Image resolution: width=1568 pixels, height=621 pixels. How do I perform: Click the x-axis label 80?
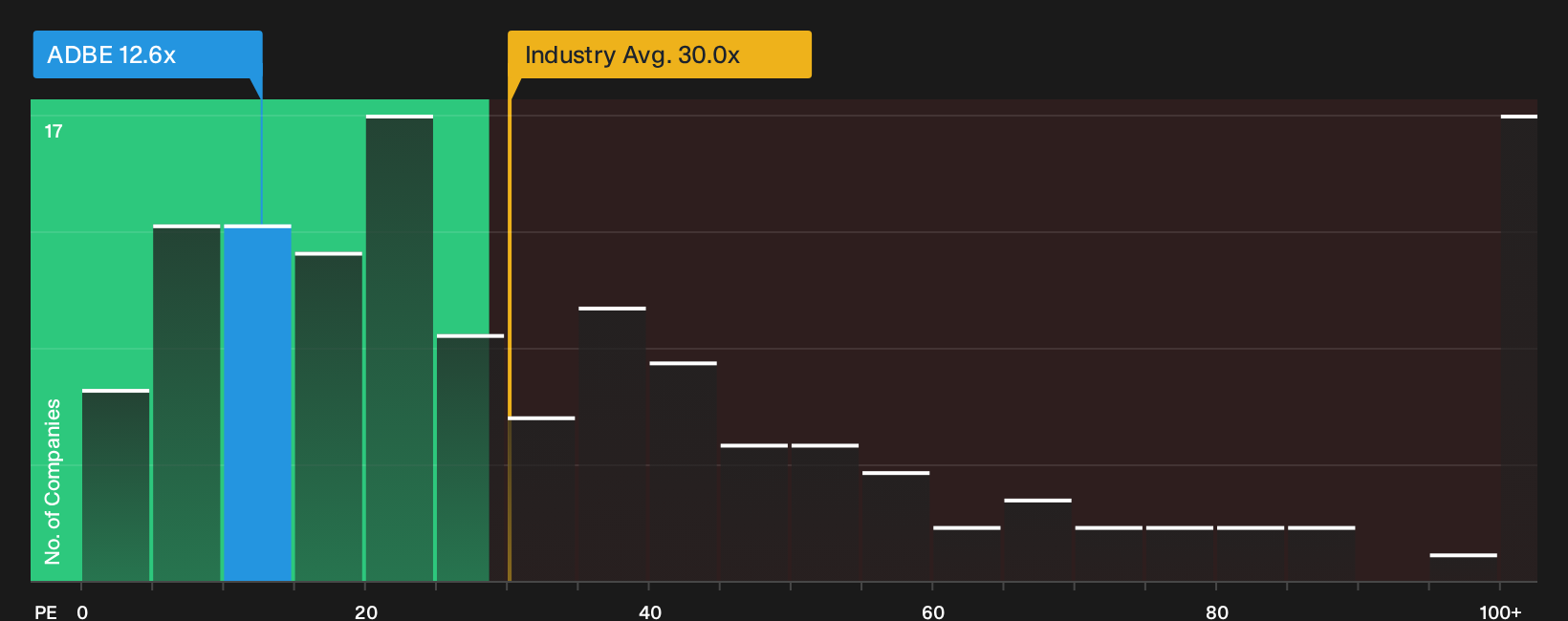(x=1216, y=611)
